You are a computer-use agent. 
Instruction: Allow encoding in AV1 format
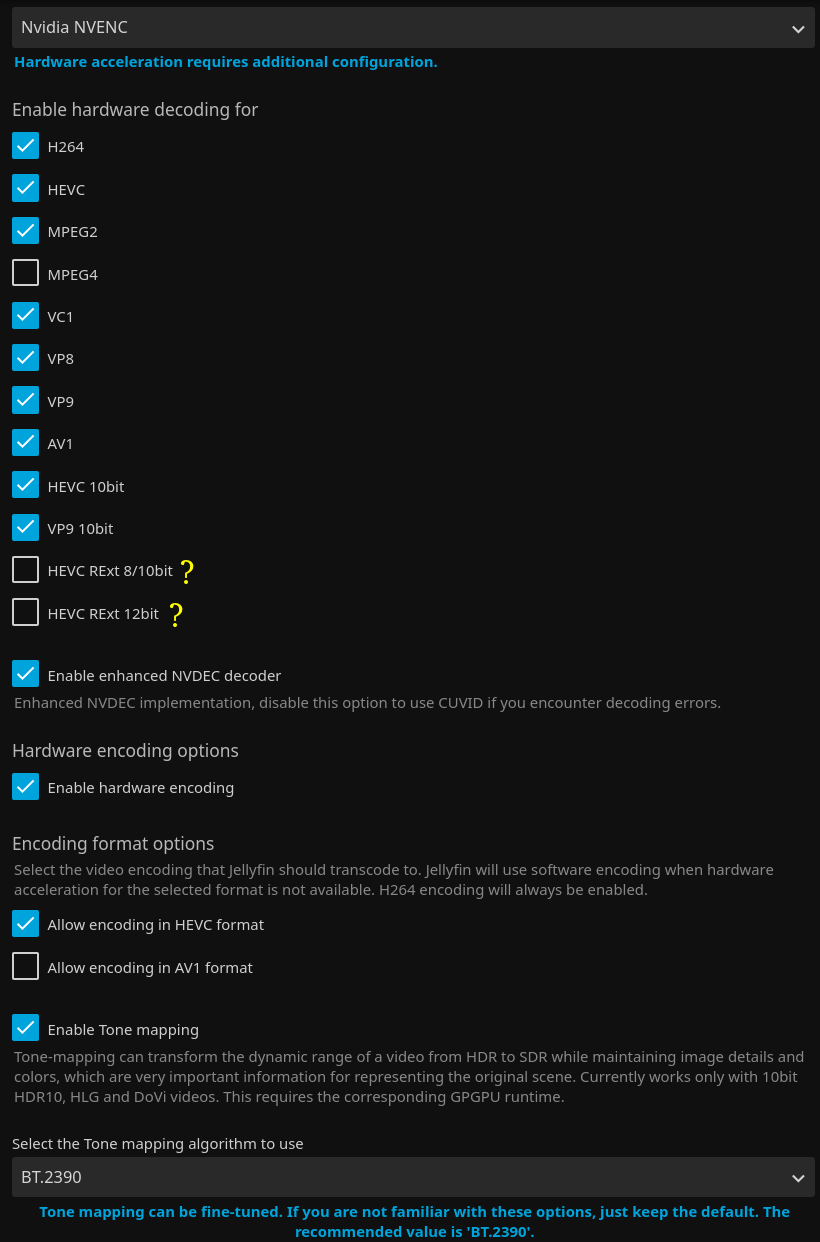coord(26,967)
